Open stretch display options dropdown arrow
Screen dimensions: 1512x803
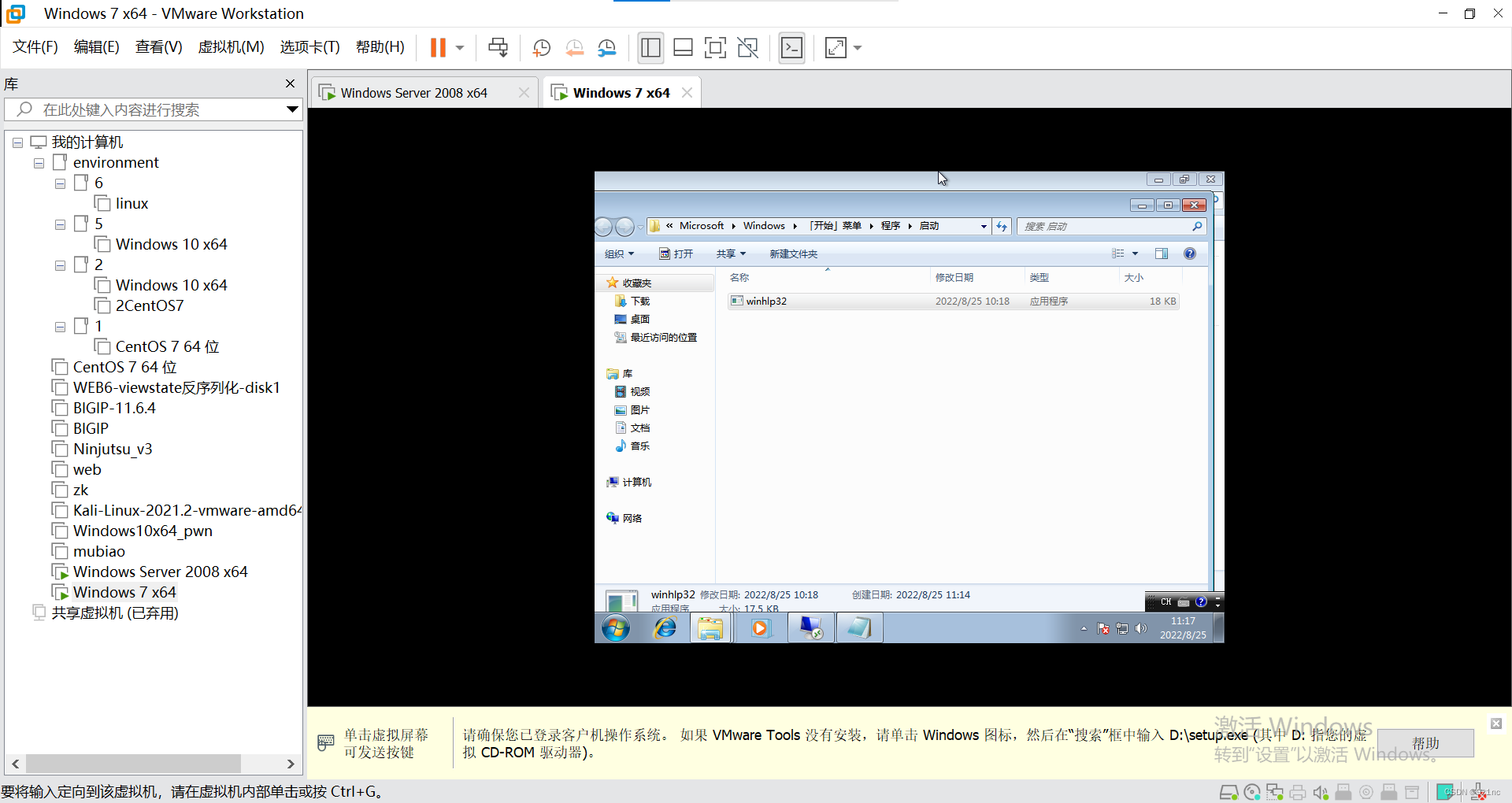click(858, 48)
